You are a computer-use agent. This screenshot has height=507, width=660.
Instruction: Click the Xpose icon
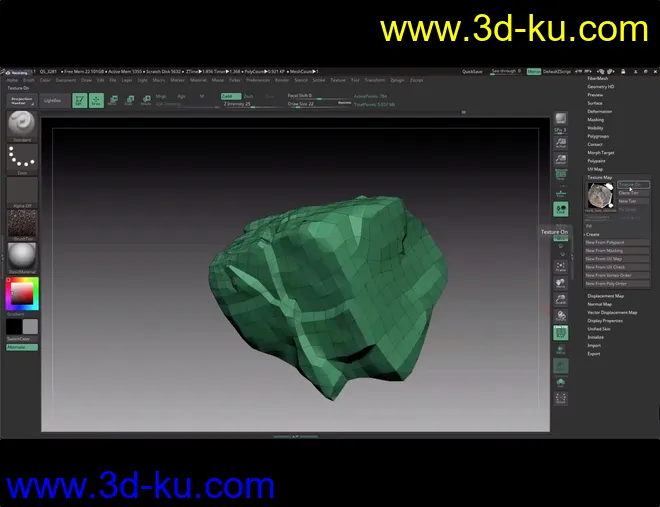click(561, 398)
